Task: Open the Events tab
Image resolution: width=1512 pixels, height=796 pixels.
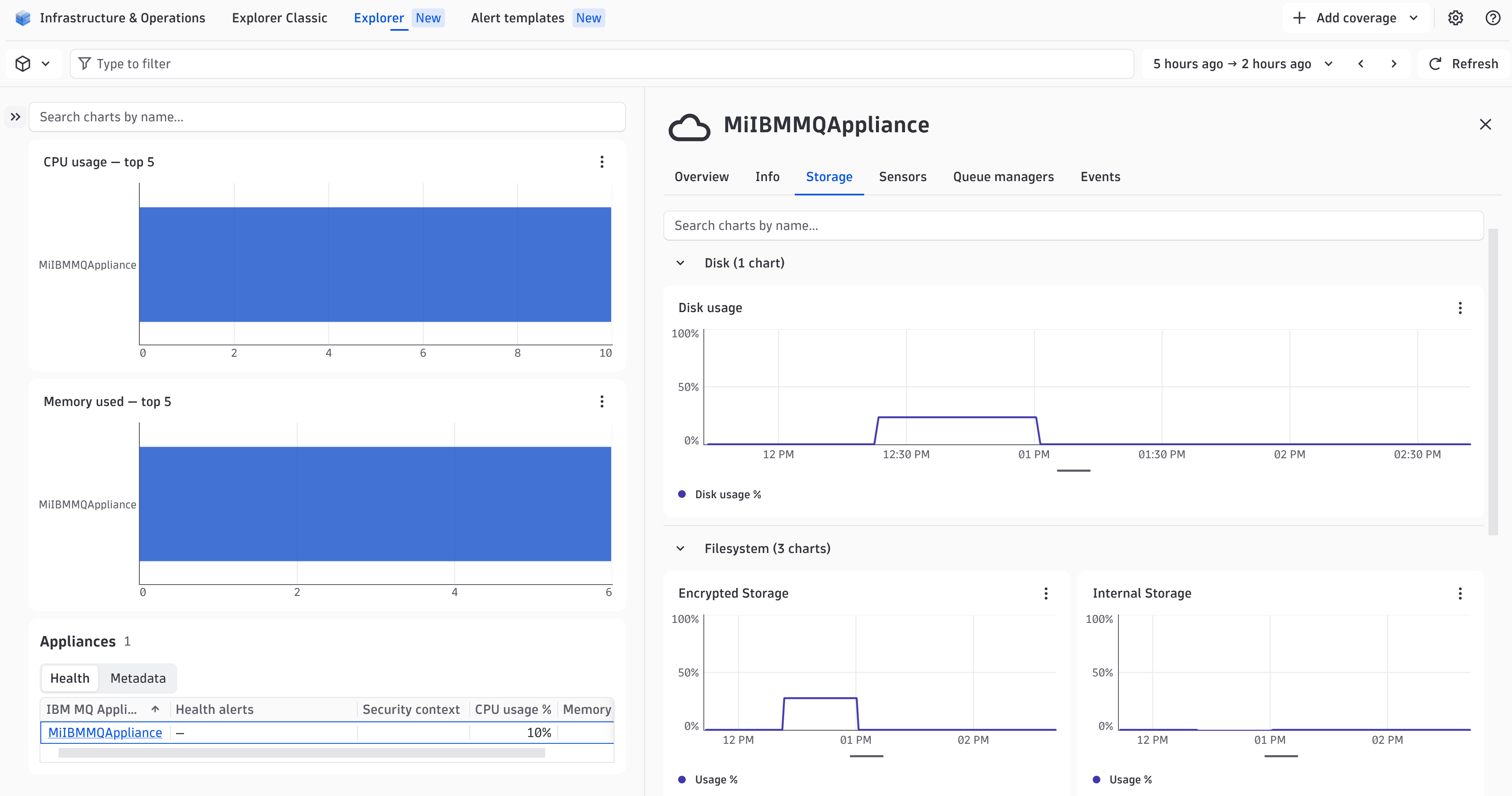Action: coord(1100,177)
